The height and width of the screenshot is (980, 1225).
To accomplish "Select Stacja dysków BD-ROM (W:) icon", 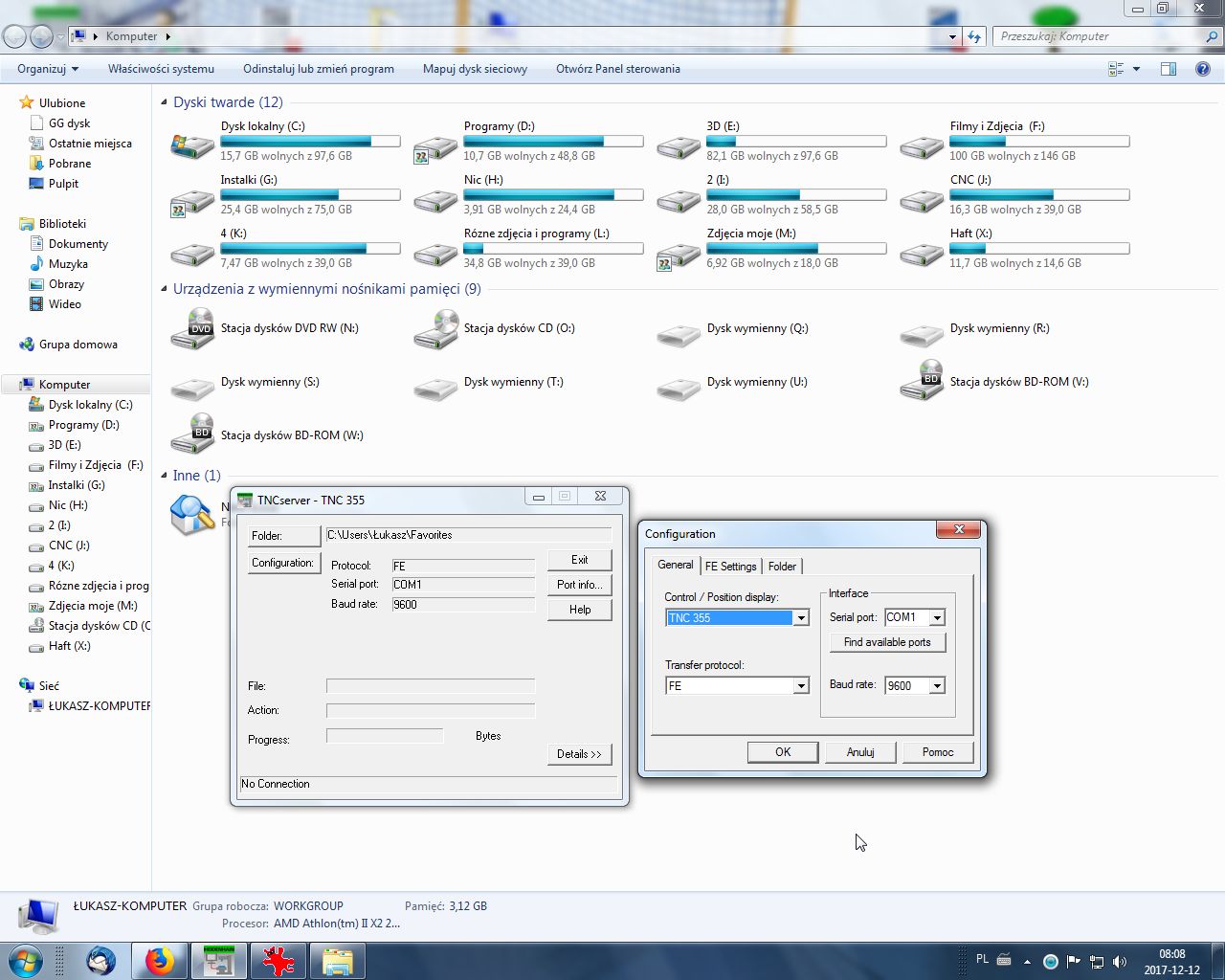I will coord(192,434).
